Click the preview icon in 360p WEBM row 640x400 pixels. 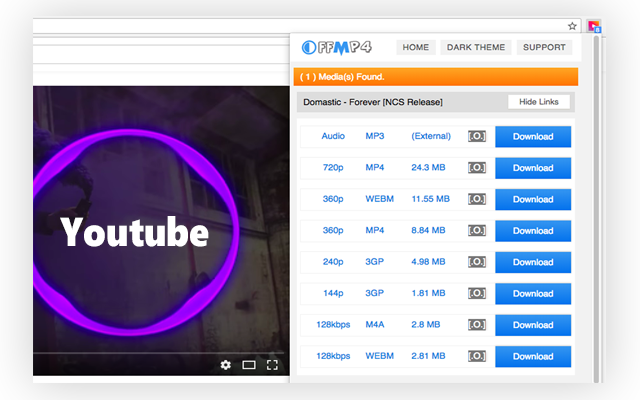477,199
